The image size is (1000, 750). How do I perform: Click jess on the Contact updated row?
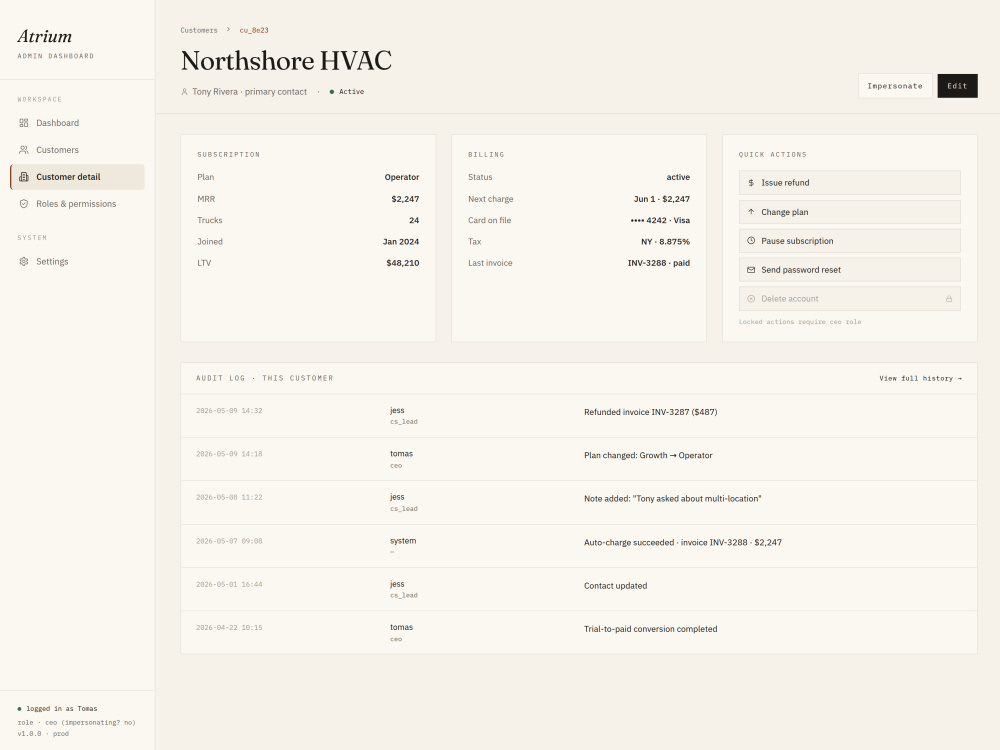(397, 584)
